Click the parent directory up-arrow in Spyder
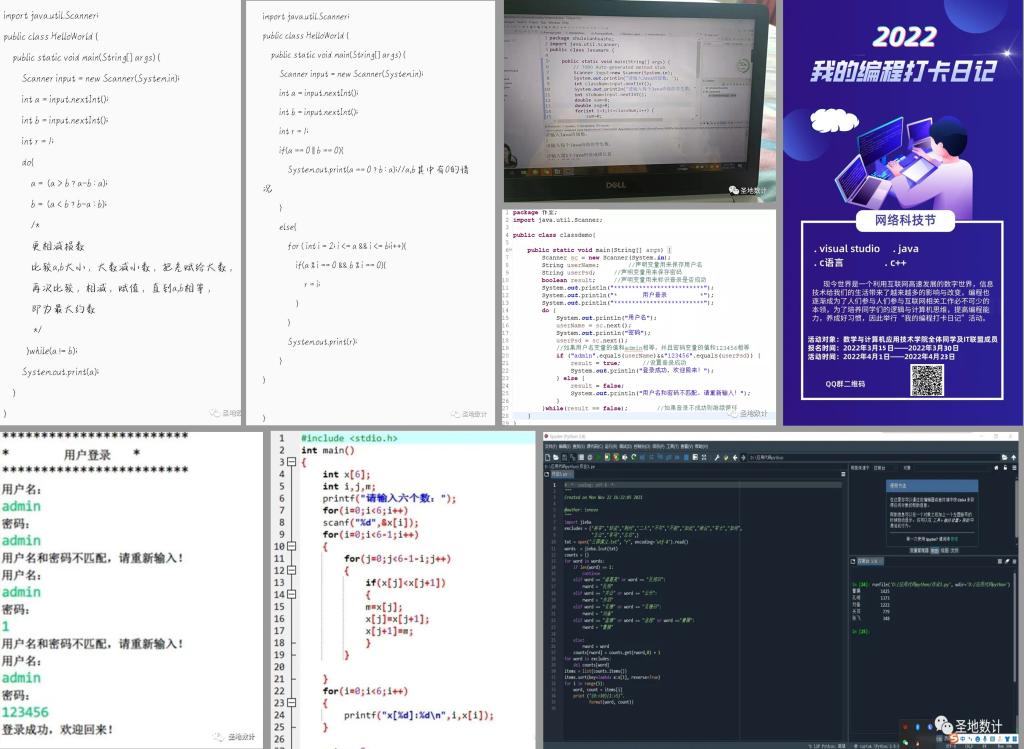This screenshot has height=749, width=1024. click(x=1014, y=458)
